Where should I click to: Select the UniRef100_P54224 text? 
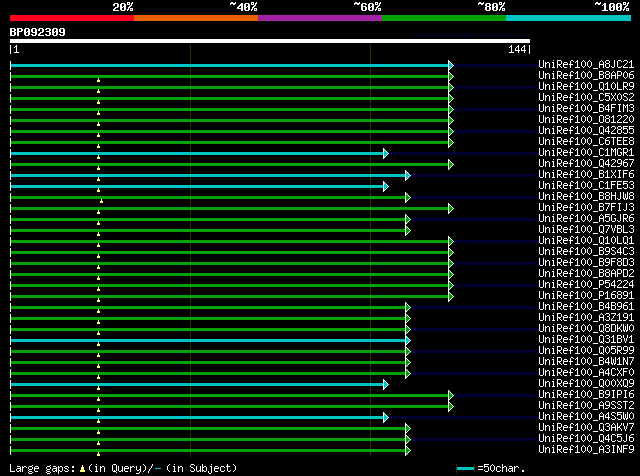(586, 285)
